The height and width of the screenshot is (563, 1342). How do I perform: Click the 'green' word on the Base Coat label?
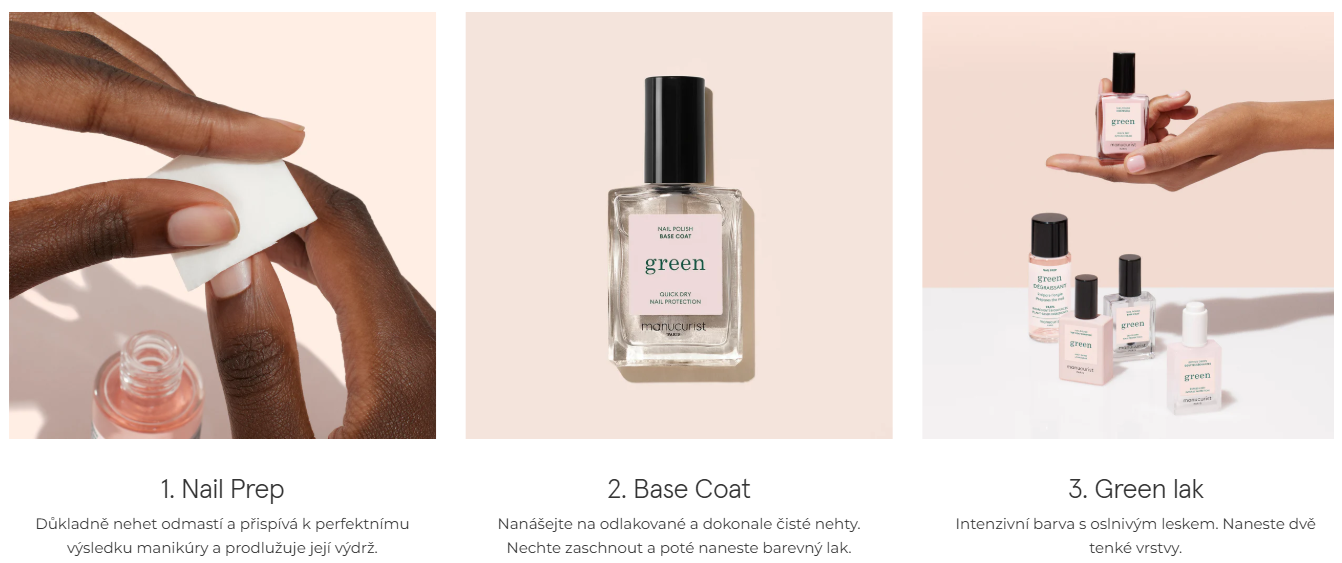click(675, 264)
